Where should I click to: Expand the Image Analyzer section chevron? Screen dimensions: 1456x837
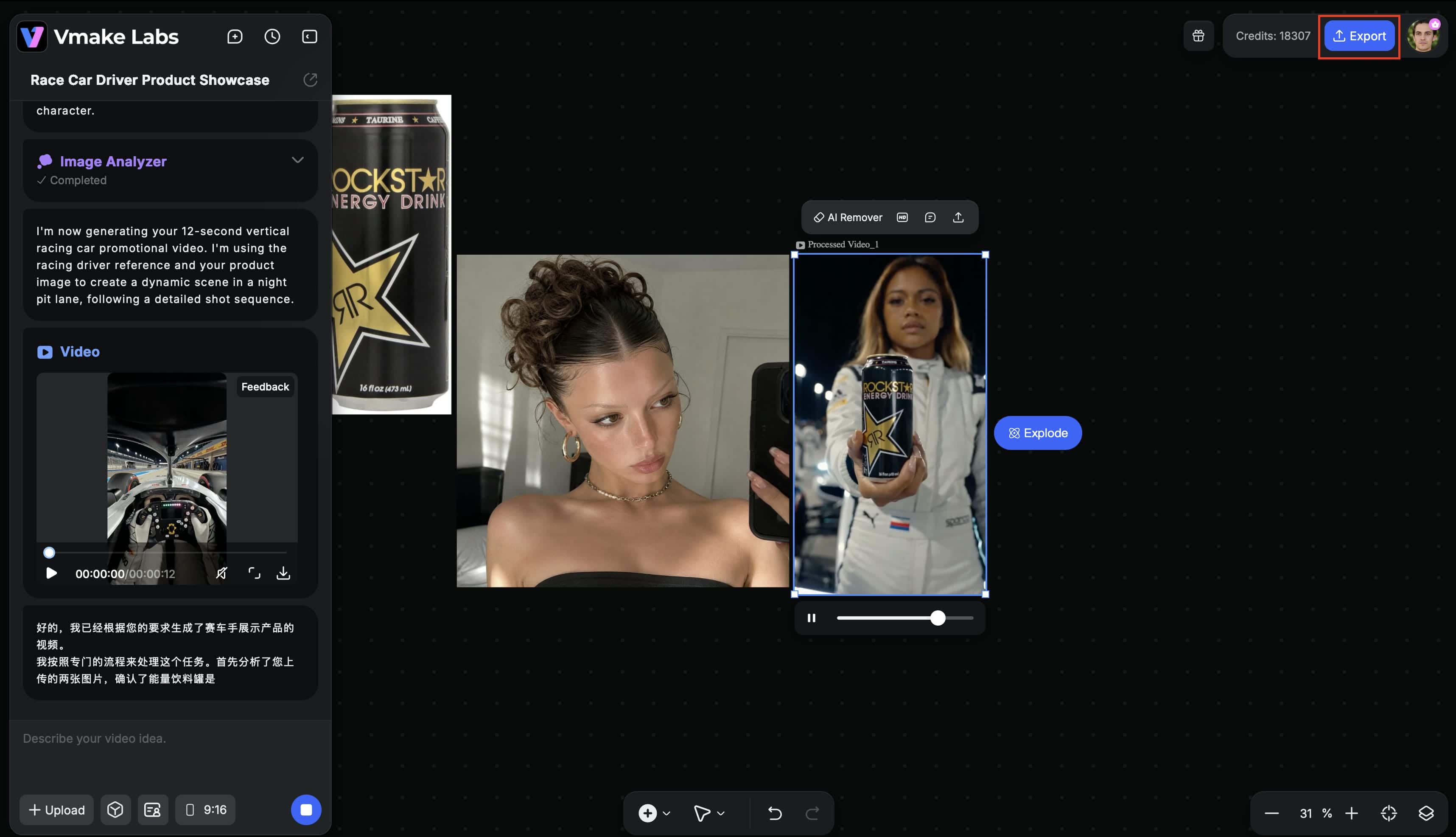point(298,160)
